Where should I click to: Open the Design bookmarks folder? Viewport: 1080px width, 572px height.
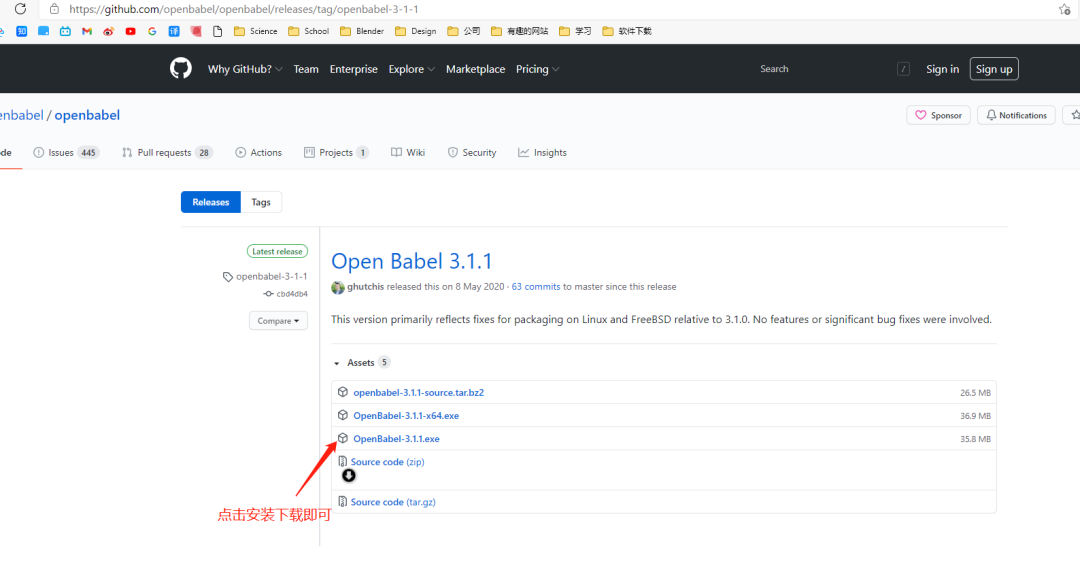pos(415,31)
